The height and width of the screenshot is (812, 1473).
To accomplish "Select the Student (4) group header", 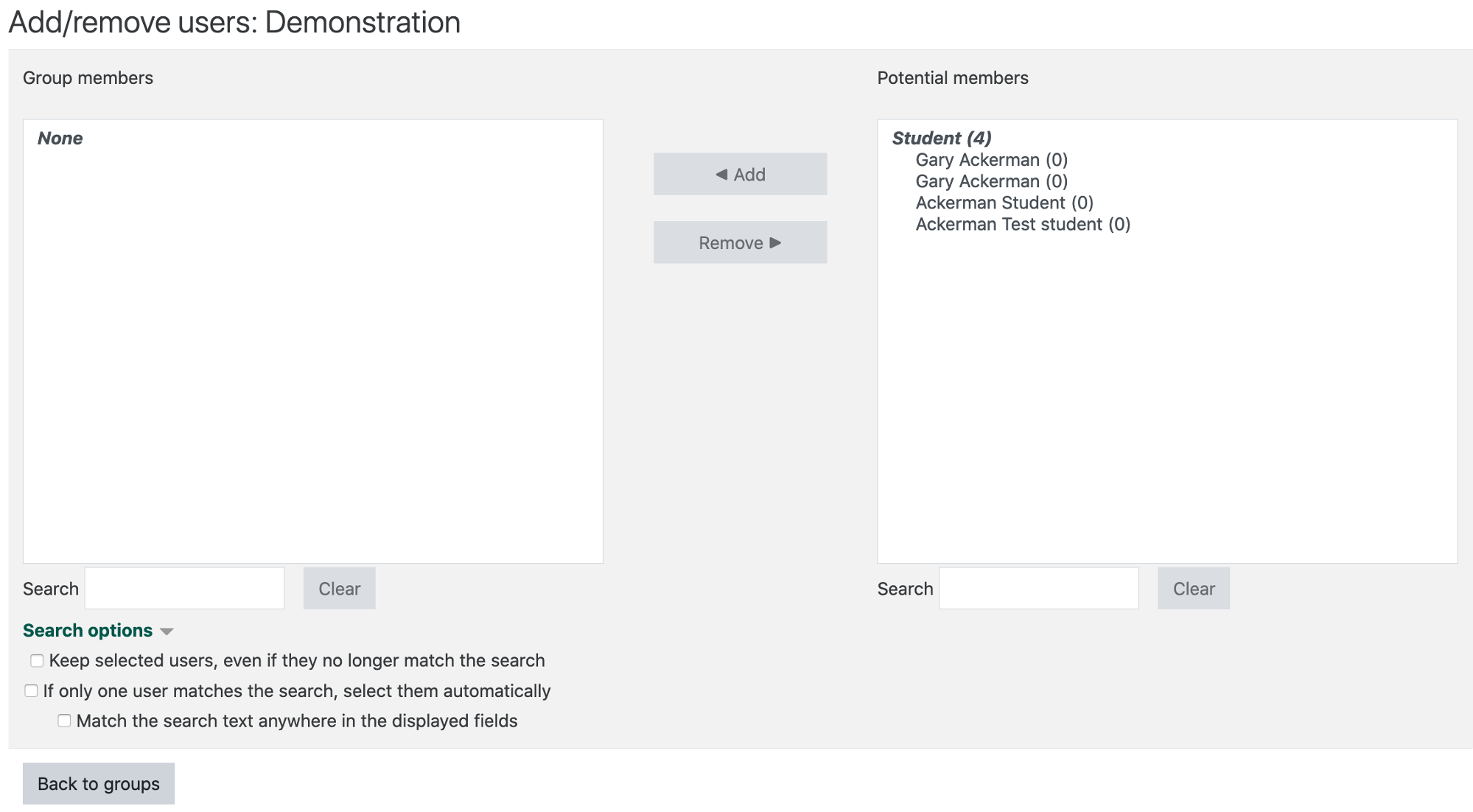I will coord(942,138).
